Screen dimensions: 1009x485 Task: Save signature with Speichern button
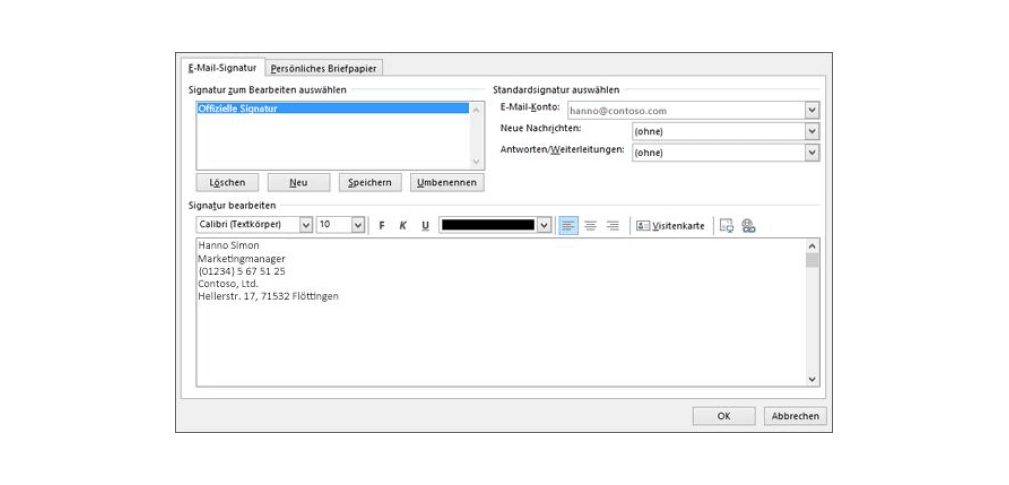(370, 183)
